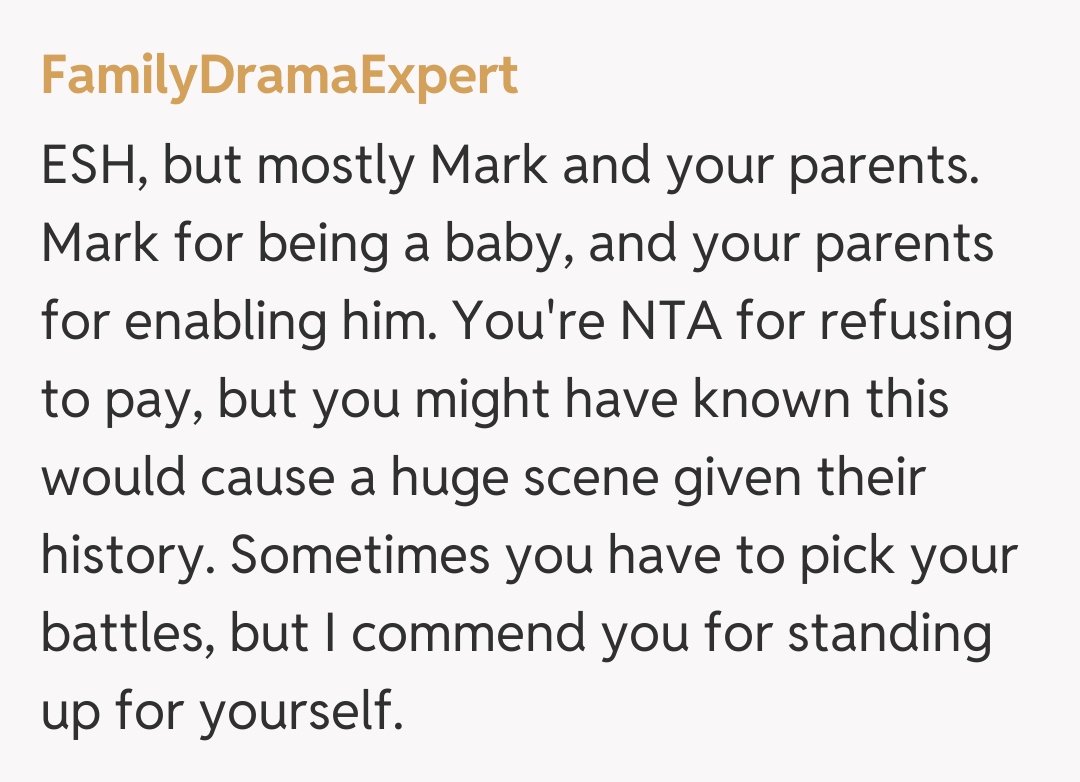
Task: Open the FamilyDramaExpert user profile
Action: (279, 78)
